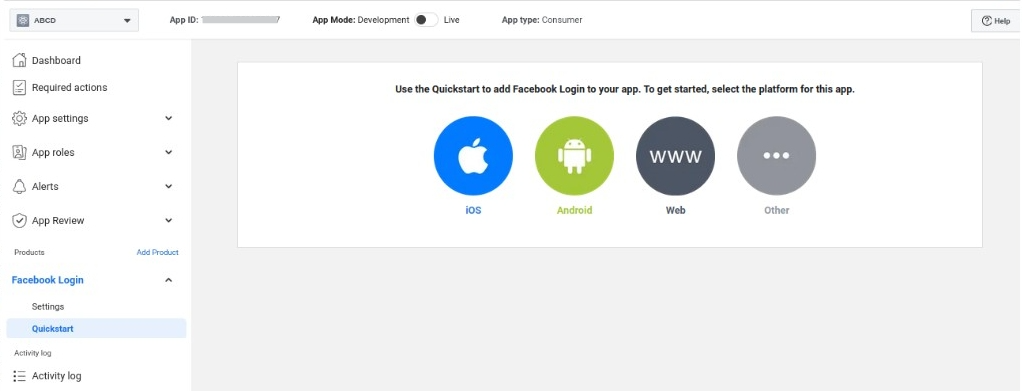Click the Activity log list icon
This screenshot has height=391, width=1022.
20,376
